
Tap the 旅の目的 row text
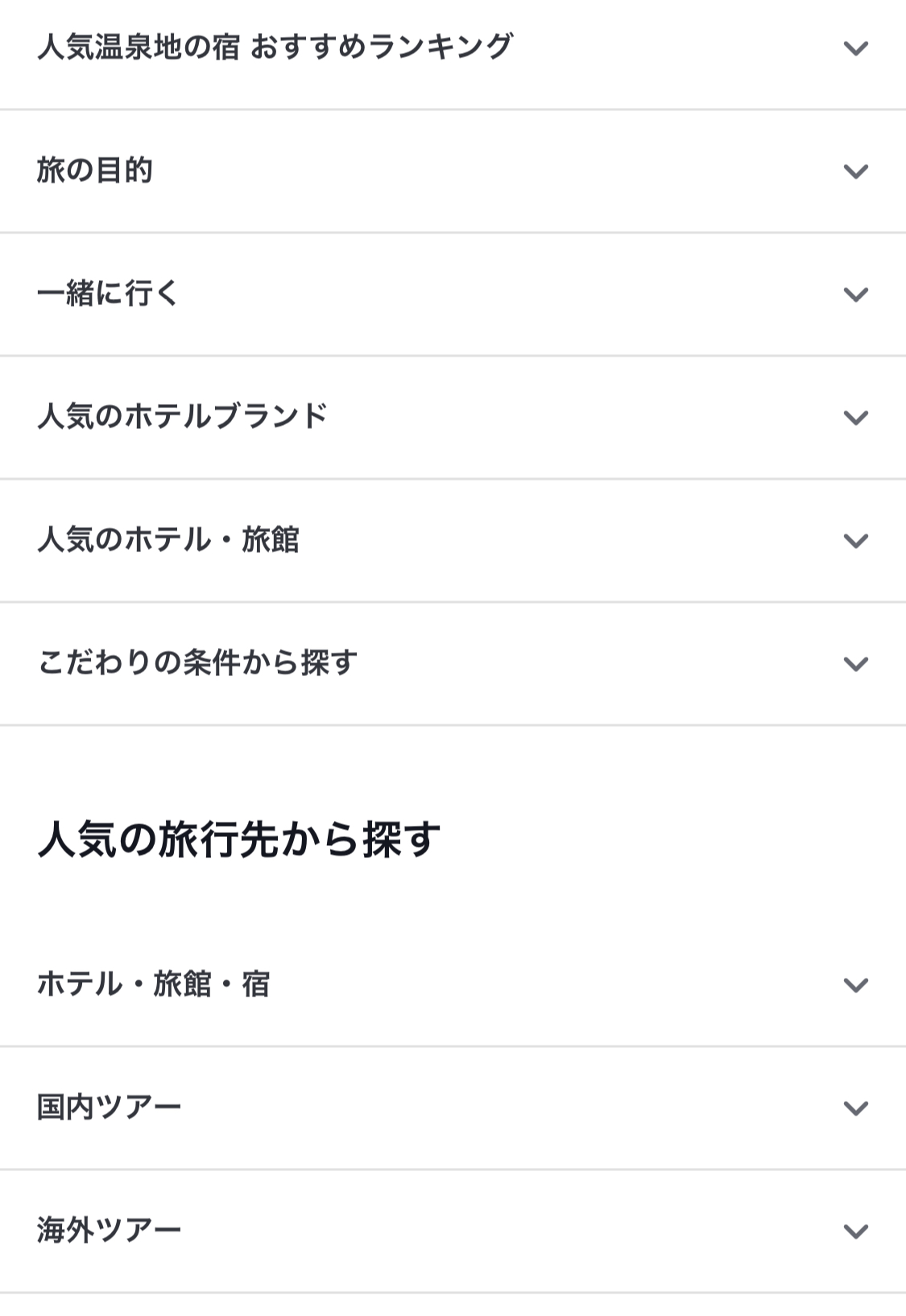click(94, 171)
